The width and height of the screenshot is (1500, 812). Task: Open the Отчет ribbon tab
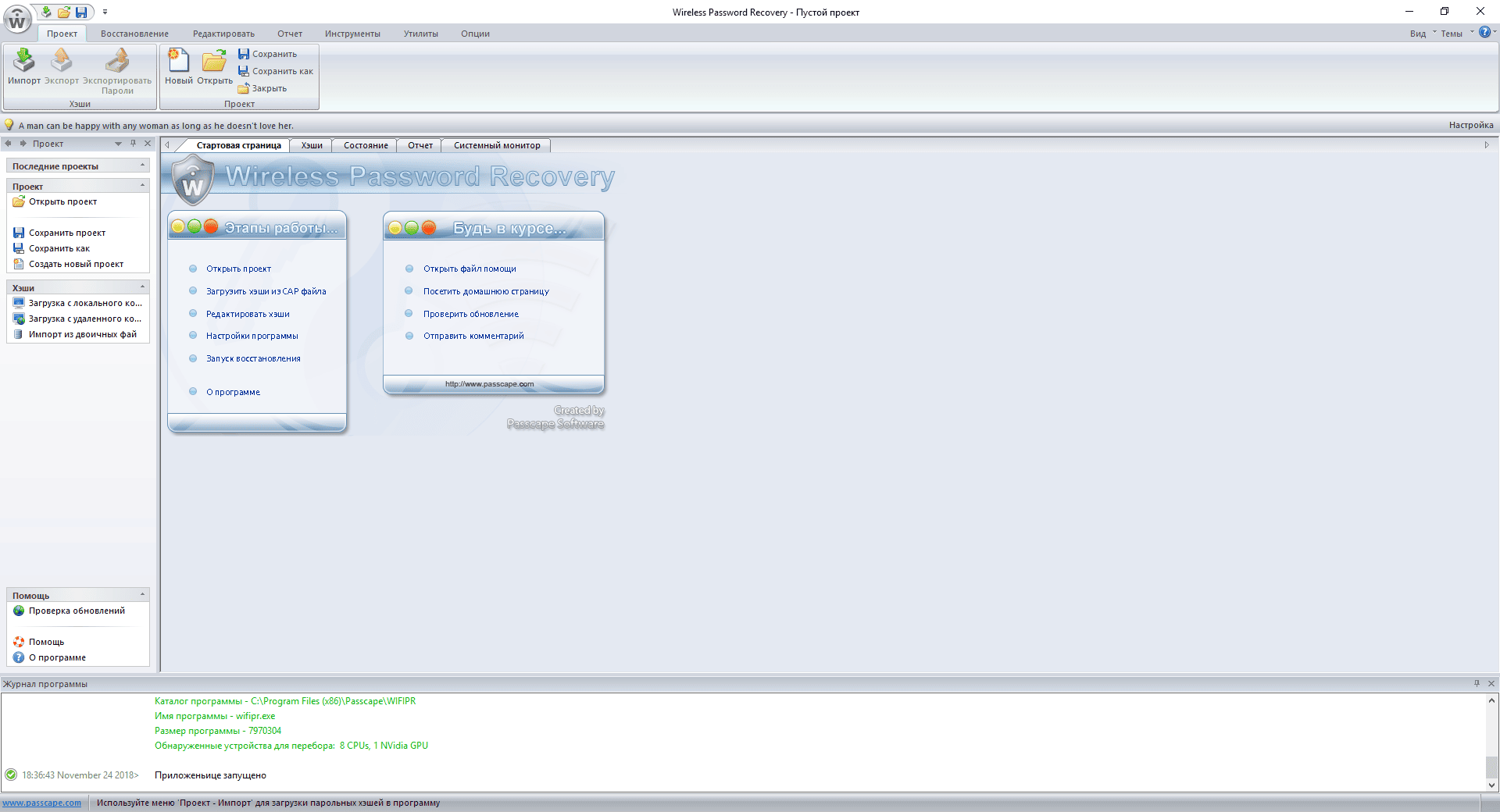point(290,34)
